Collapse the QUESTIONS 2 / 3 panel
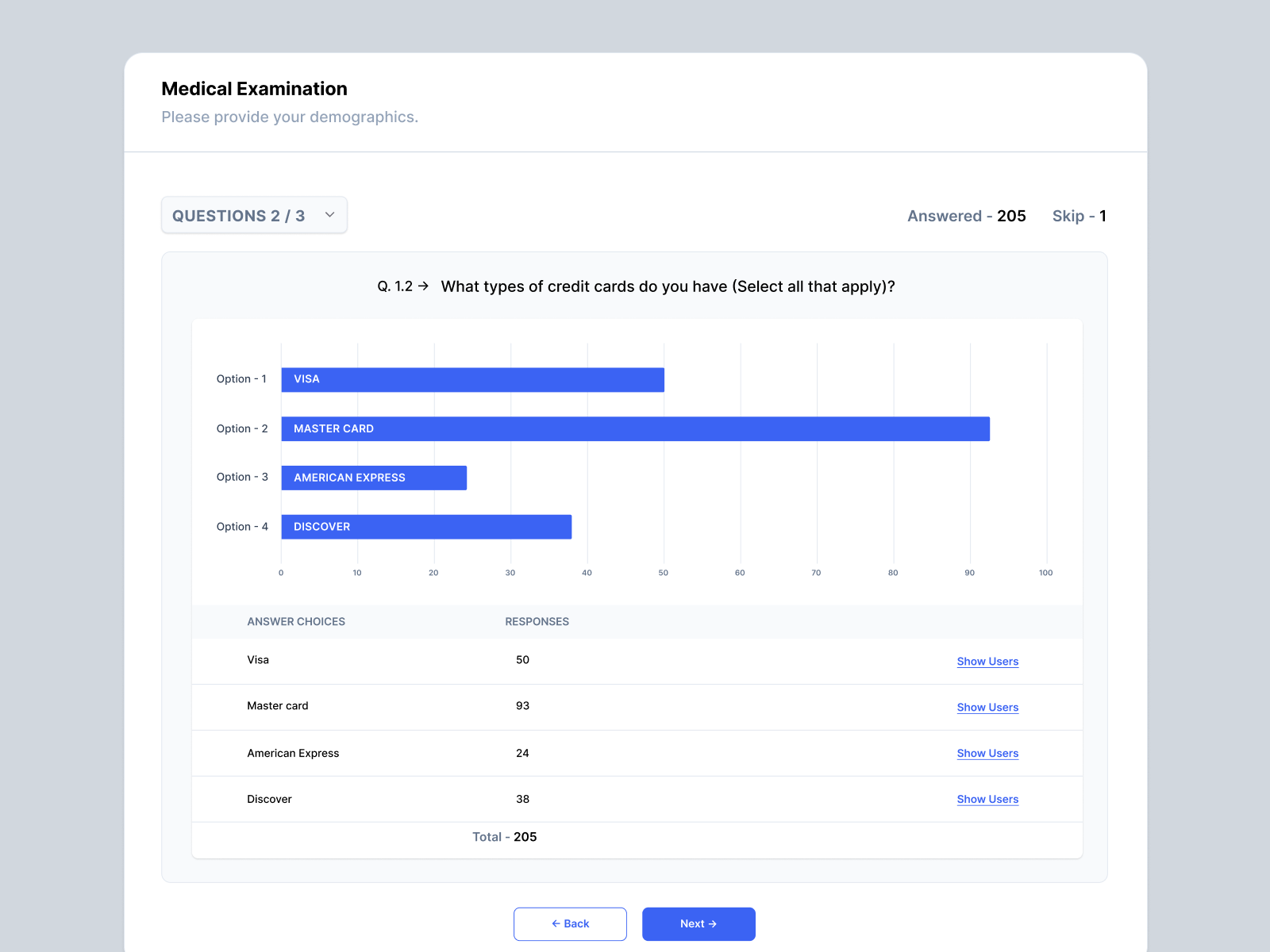Viewport: 1270px width, 952px height. 254,215
